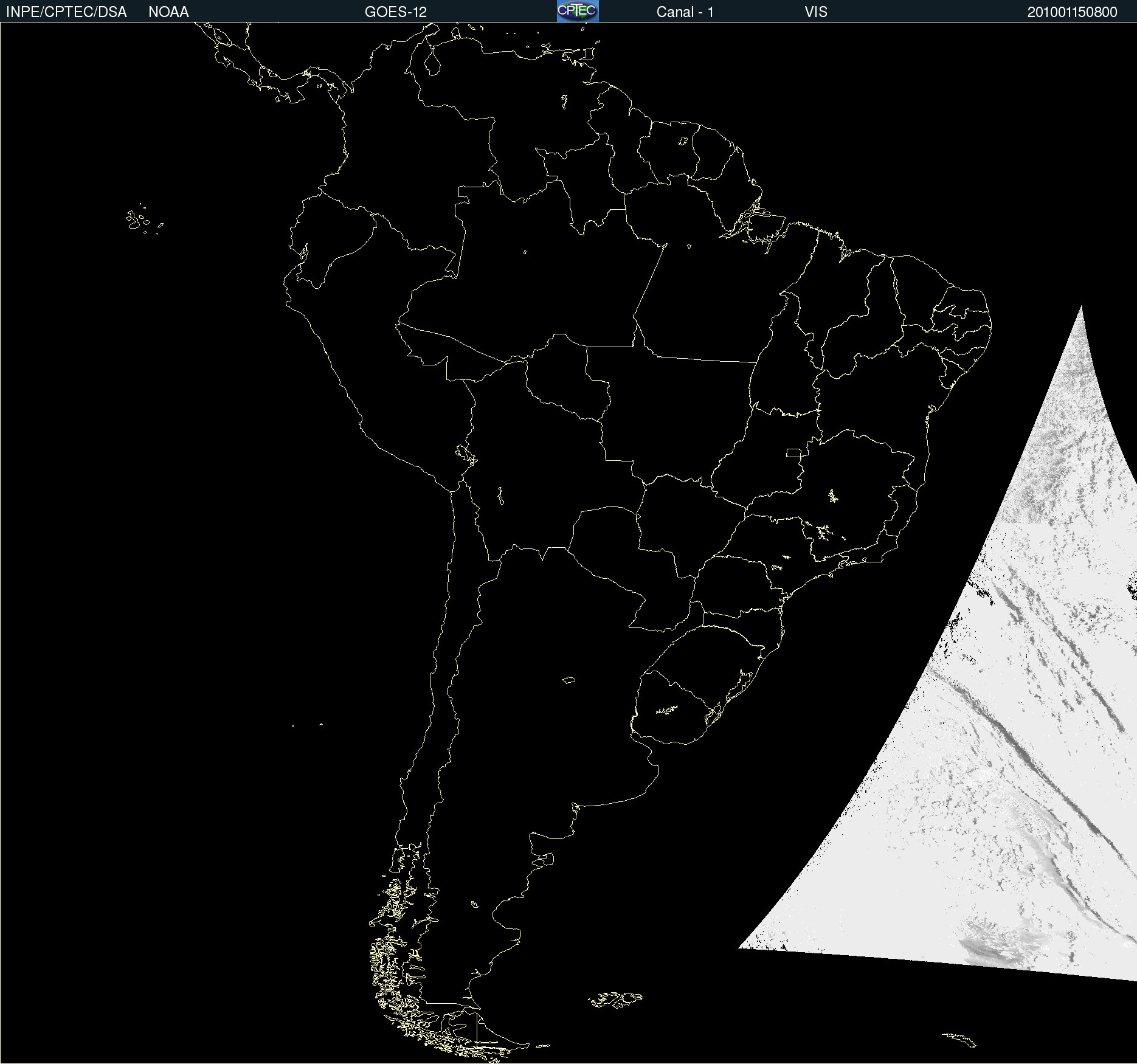Click the Federal District rectangle in Brazil
Image resolution: width=1137 pixels, height=1064 pixels.
click(793, 453)
